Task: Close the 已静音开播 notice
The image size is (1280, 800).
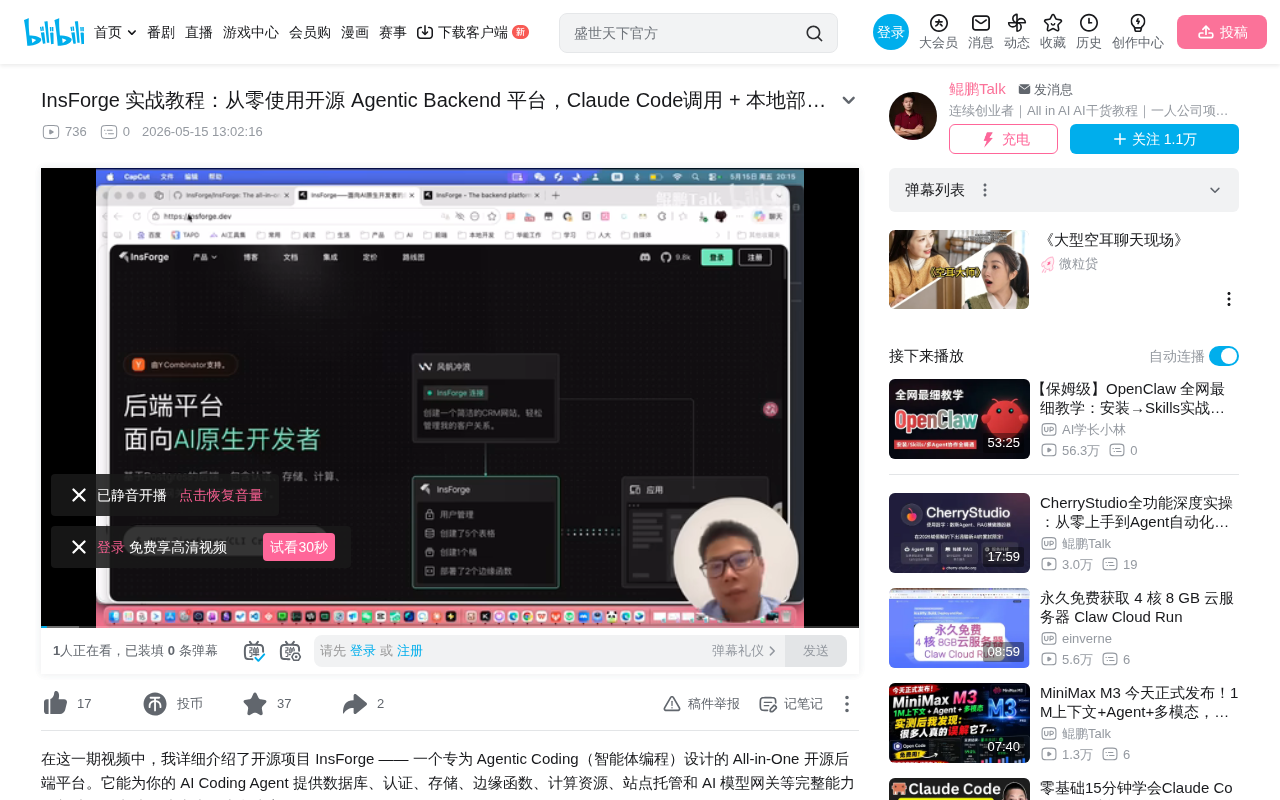Action: 79,495
